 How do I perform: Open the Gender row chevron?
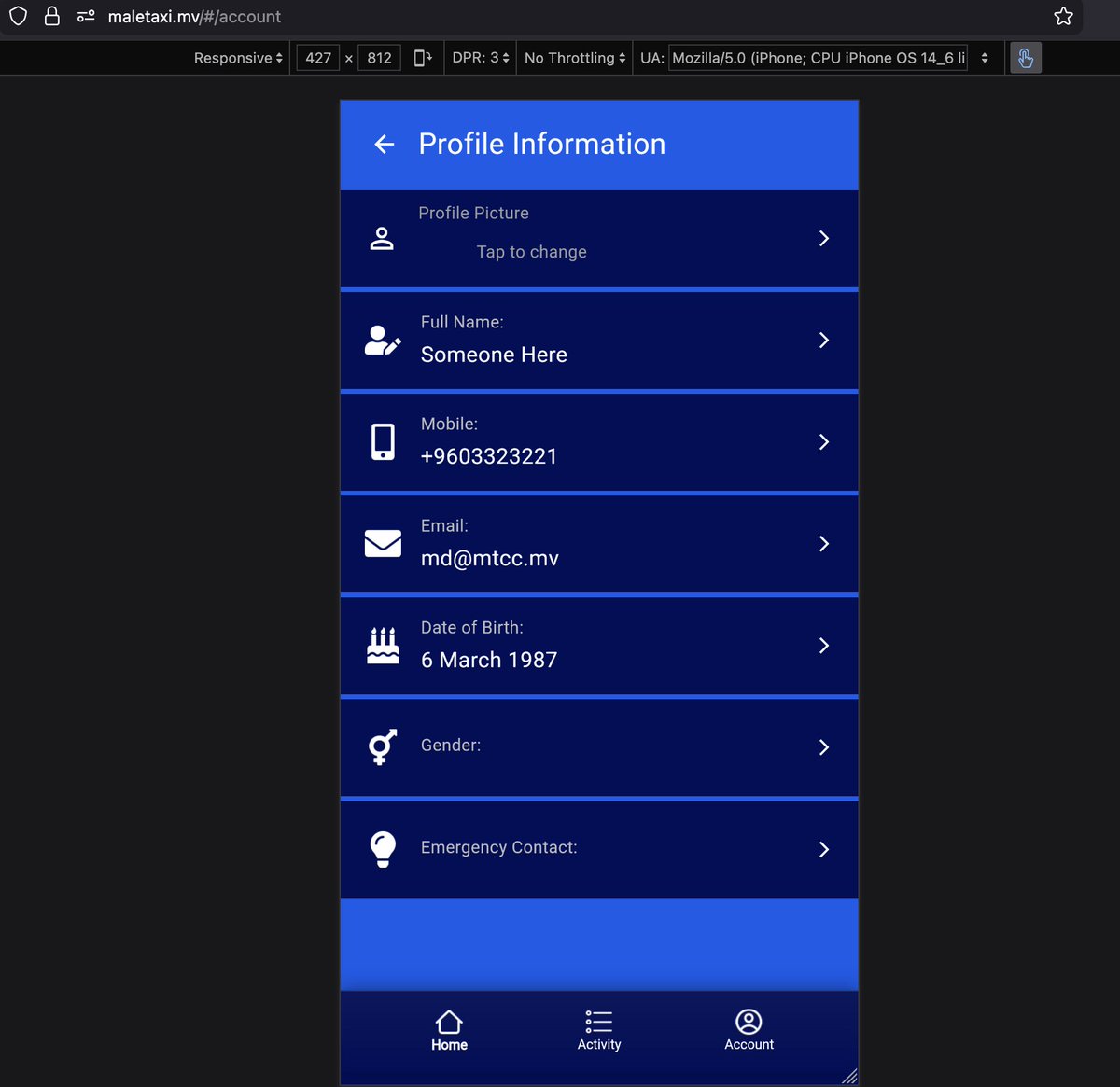(x=824, y=747)
